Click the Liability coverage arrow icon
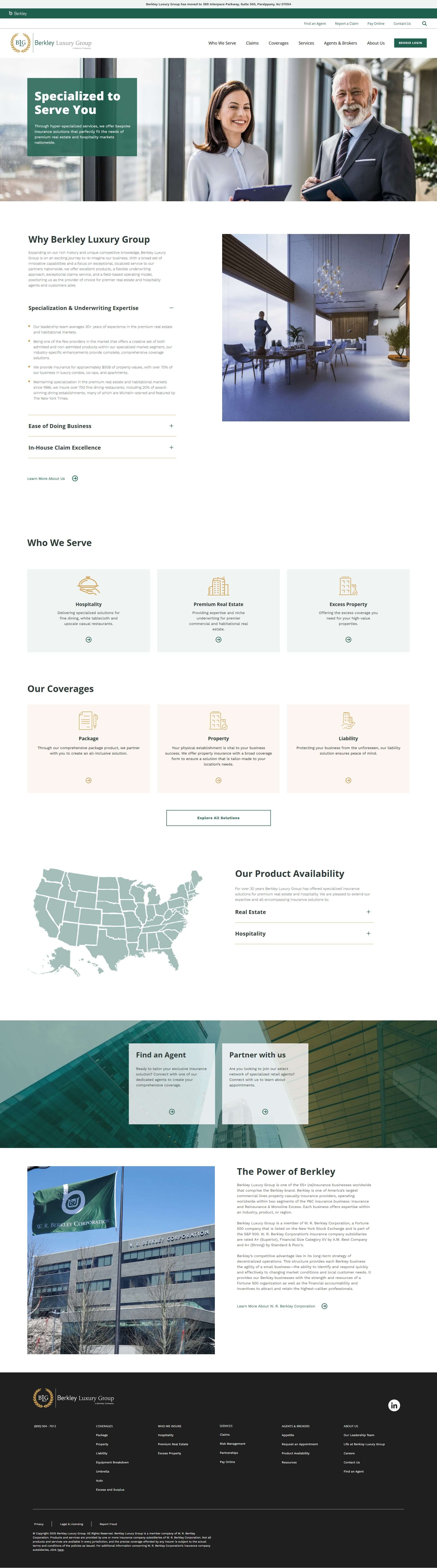 348,780
